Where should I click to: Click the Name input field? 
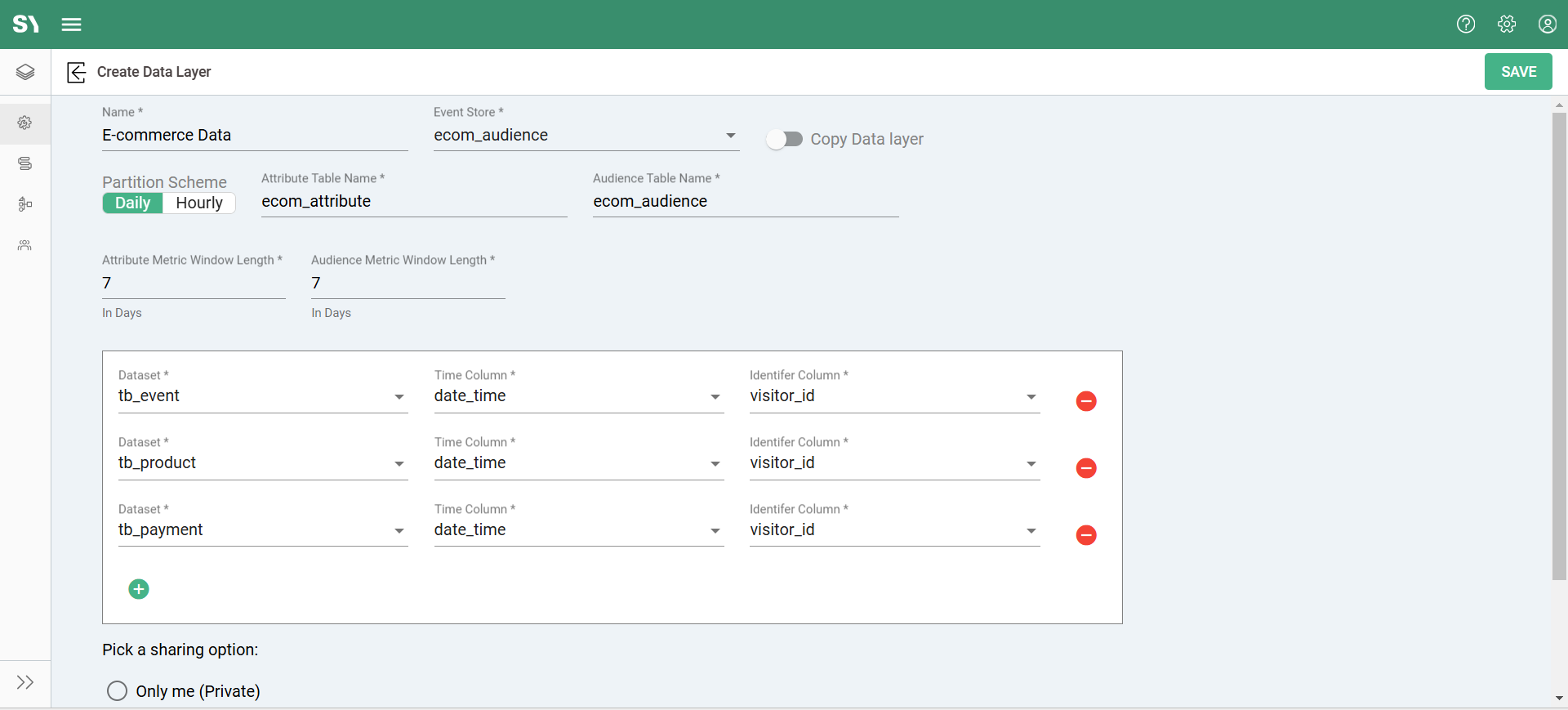(x=254, y=136)
